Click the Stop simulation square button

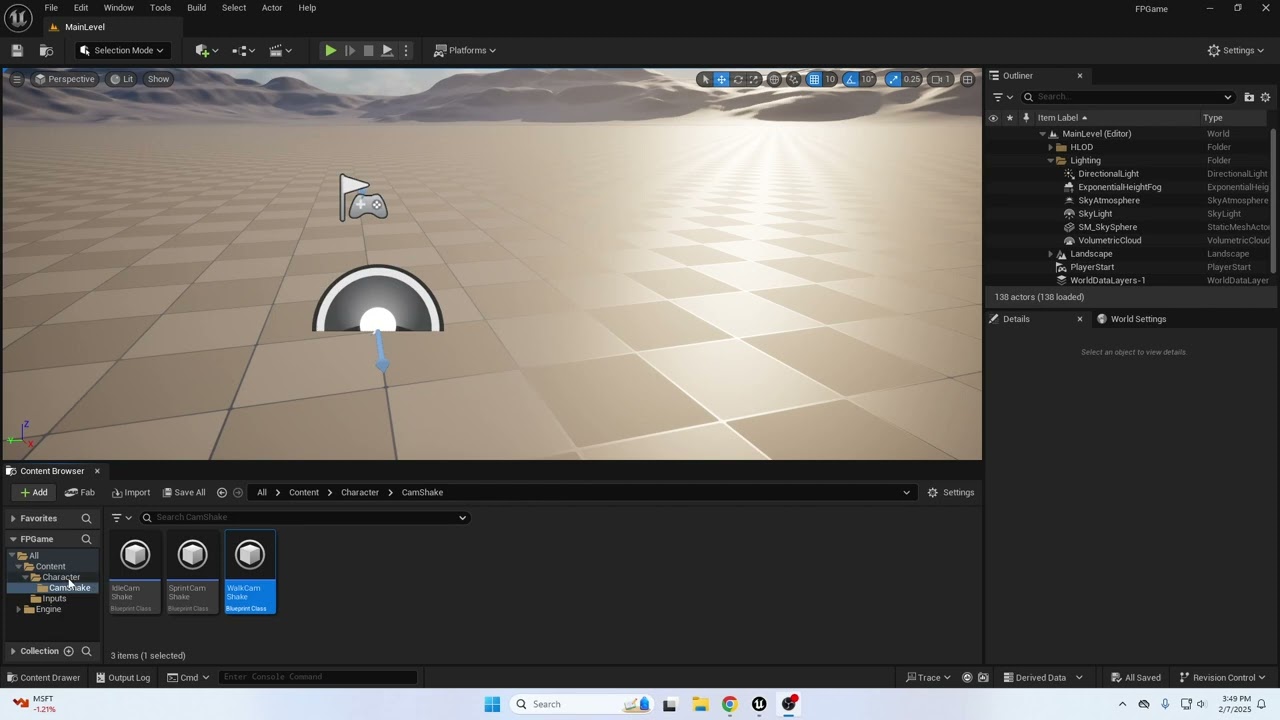click(x=368, y=50)
